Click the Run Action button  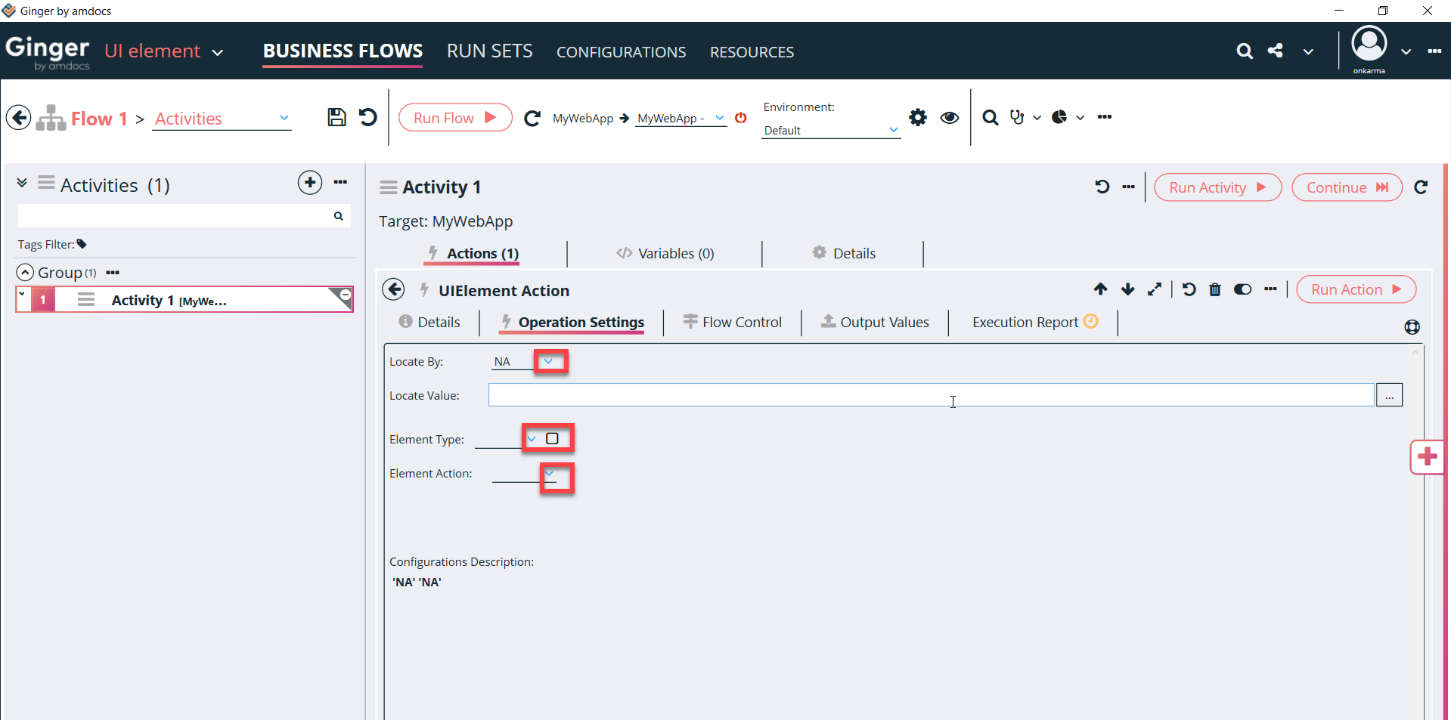(x=1356, y=290)
